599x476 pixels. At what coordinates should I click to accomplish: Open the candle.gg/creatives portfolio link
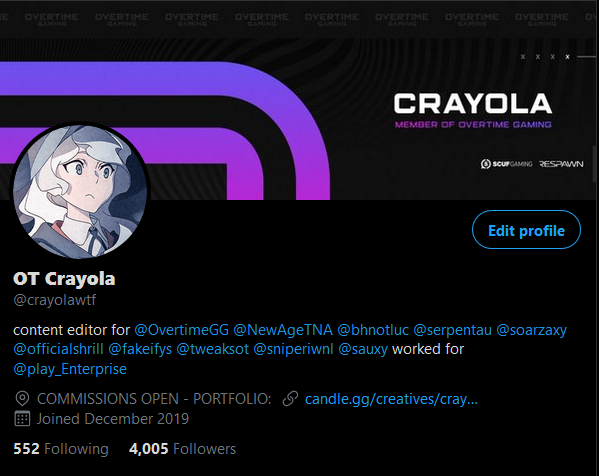click(x=391, y=399)
